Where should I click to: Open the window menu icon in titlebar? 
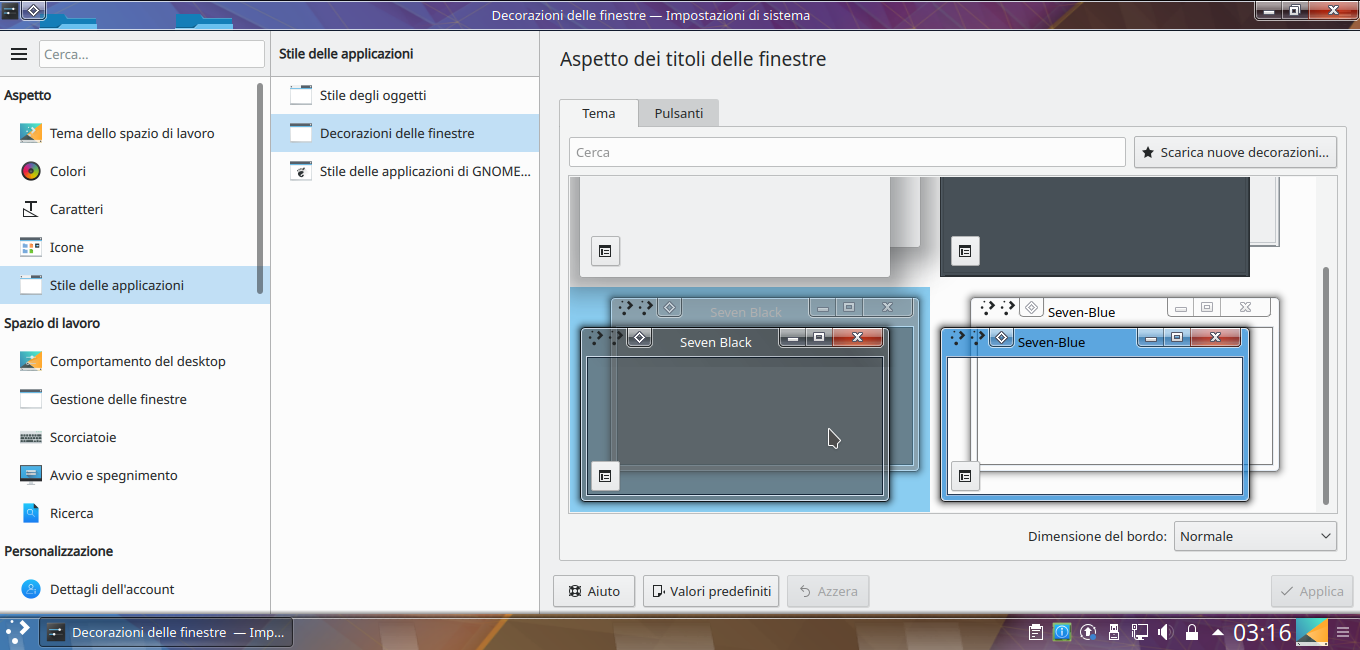pyautogui.click(x=9, y=11)
